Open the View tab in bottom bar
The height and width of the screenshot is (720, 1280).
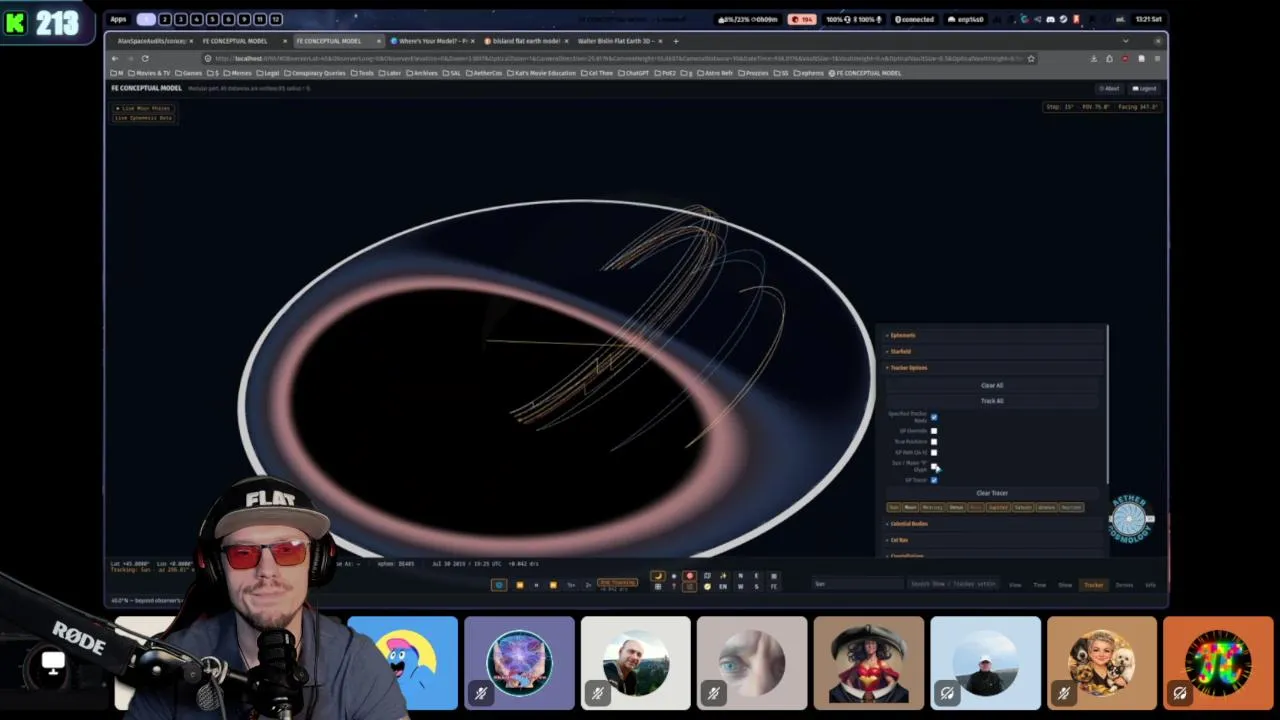(1015, 585)
